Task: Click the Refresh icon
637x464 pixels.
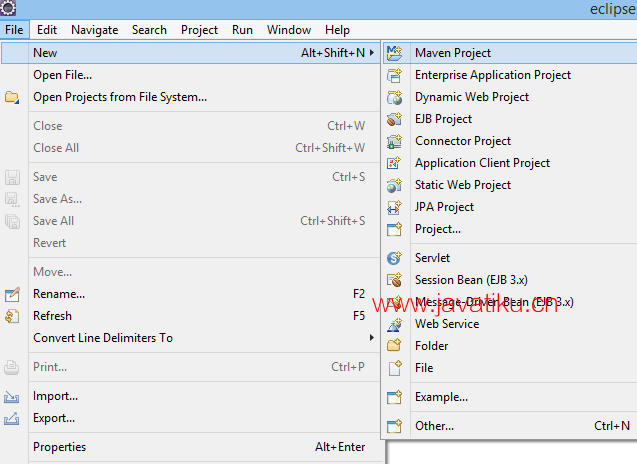Action: point(12,316)
